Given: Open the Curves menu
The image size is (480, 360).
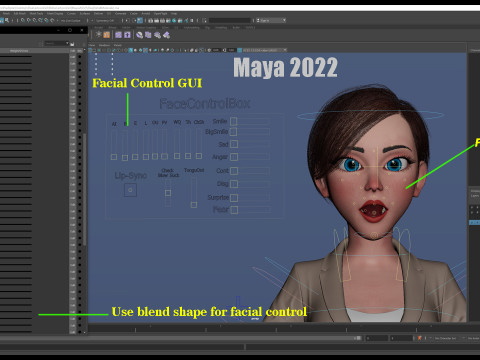Looking at the screenshot, I should (71, 13).
